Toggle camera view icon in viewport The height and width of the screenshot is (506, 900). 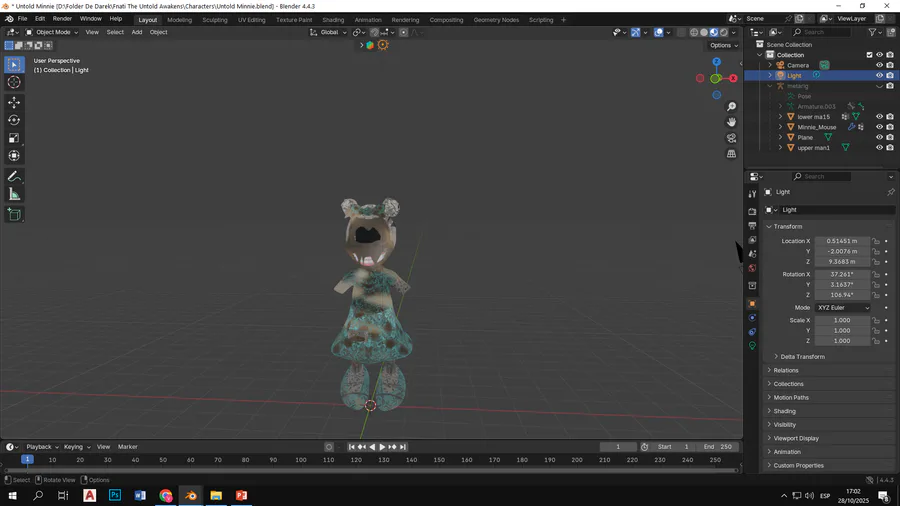pyautogui.click(x=731, y=138)
